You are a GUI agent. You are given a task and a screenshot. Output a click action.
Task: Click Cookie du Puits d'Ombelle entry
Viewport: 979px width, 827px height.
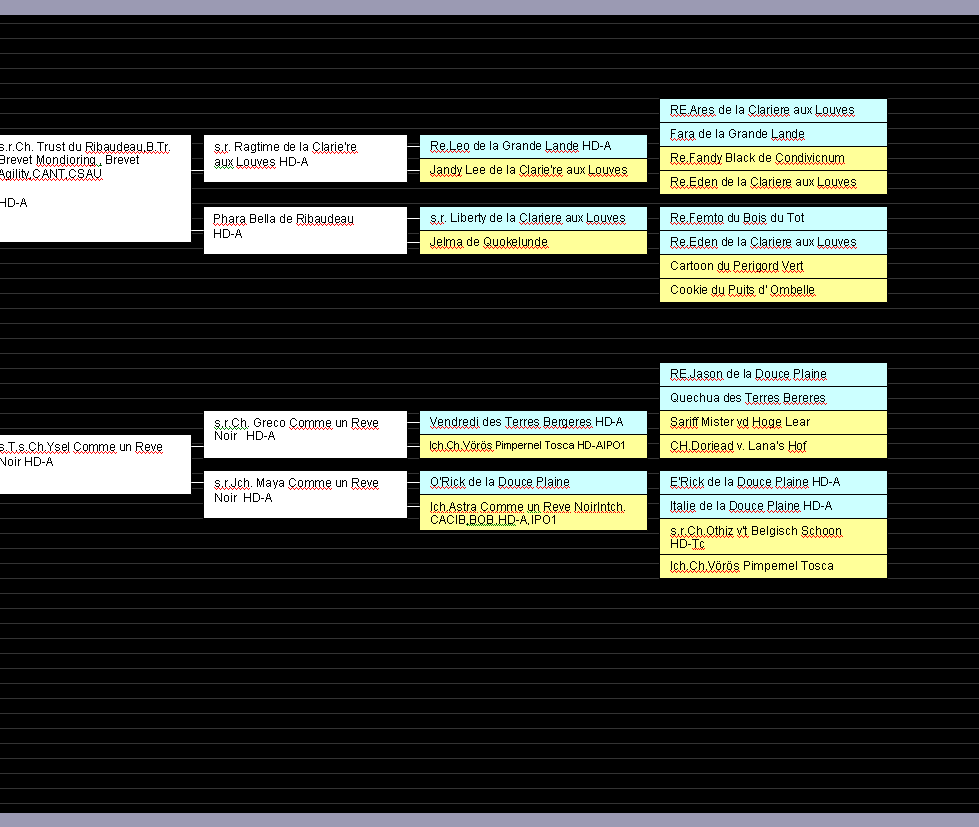(773, 290)
